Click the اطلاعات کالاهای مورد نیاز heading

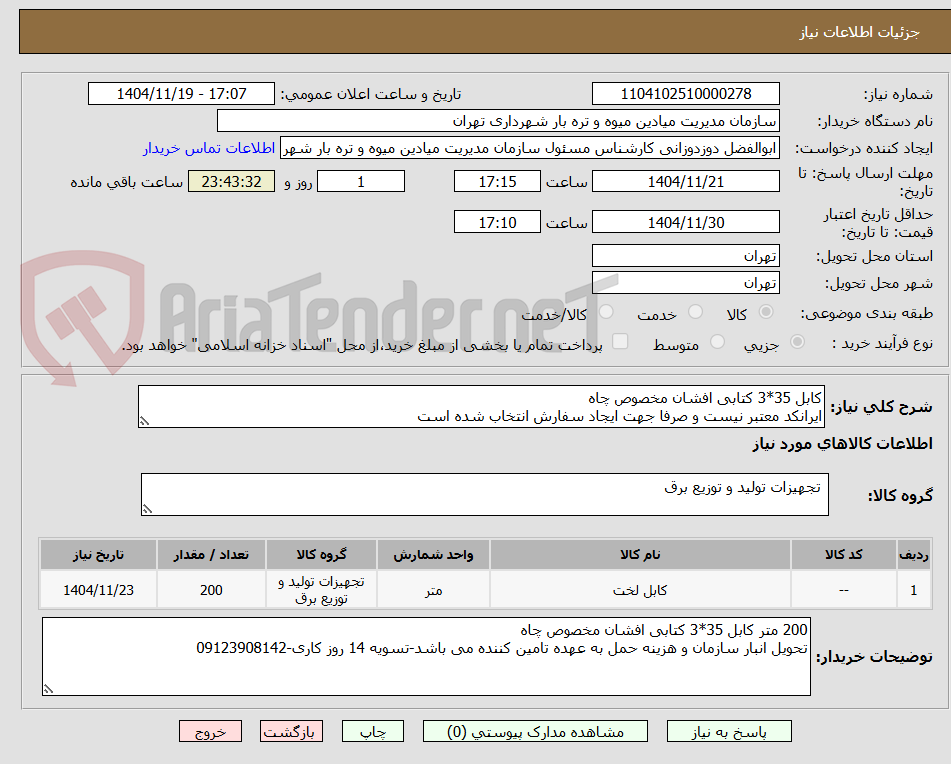click(842, 444)
